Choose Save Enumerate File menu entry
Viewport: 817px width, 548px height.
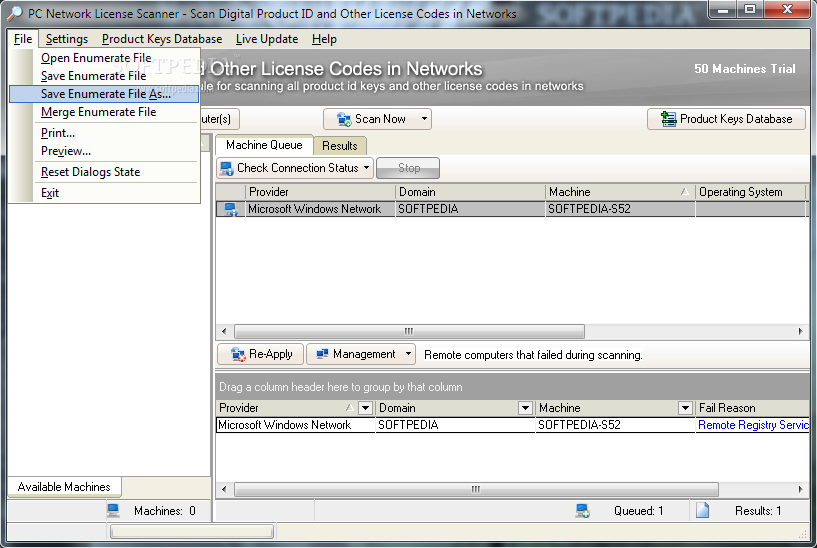click(104, 76)
